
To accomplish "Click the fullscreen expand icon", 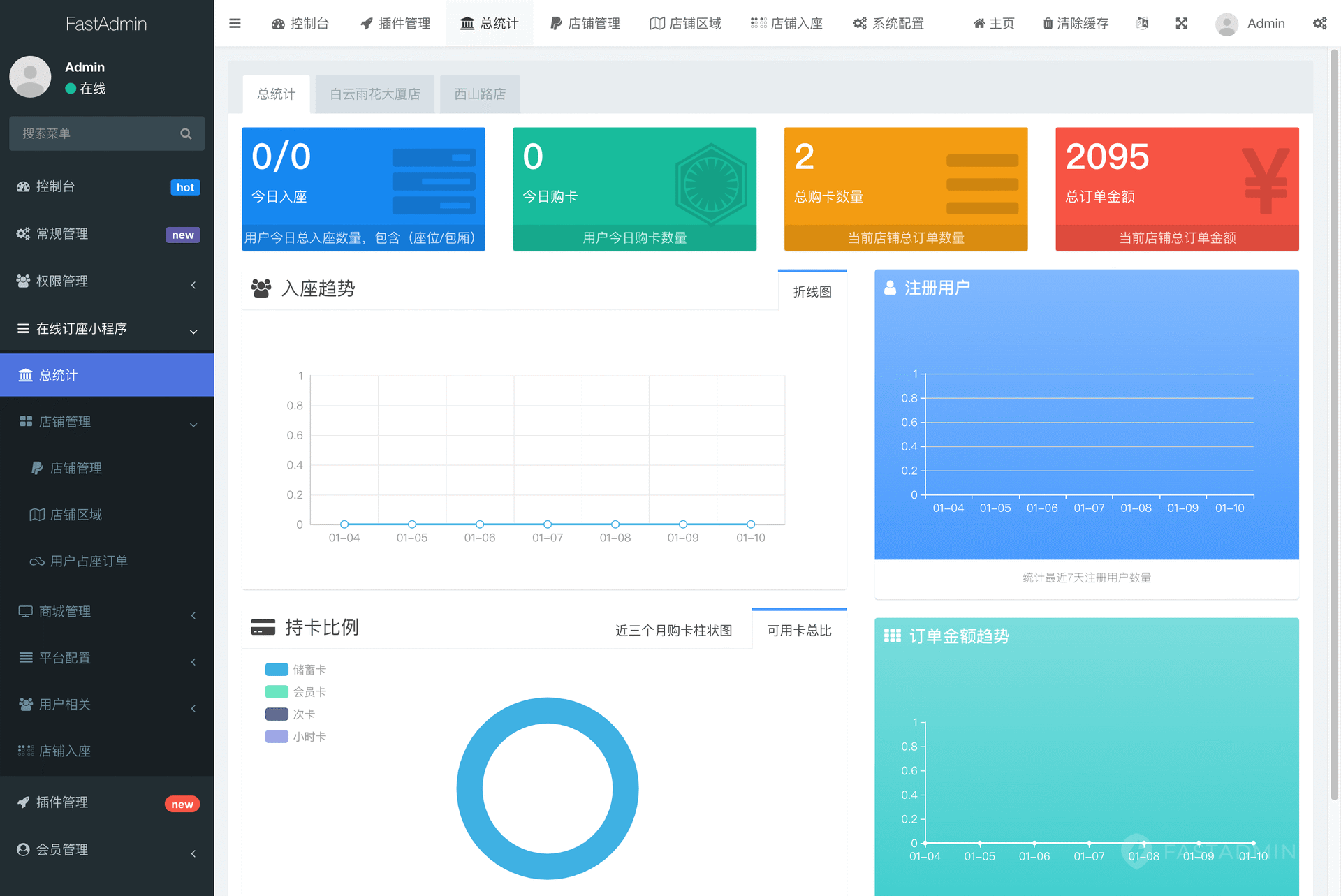I will 1181,23.
